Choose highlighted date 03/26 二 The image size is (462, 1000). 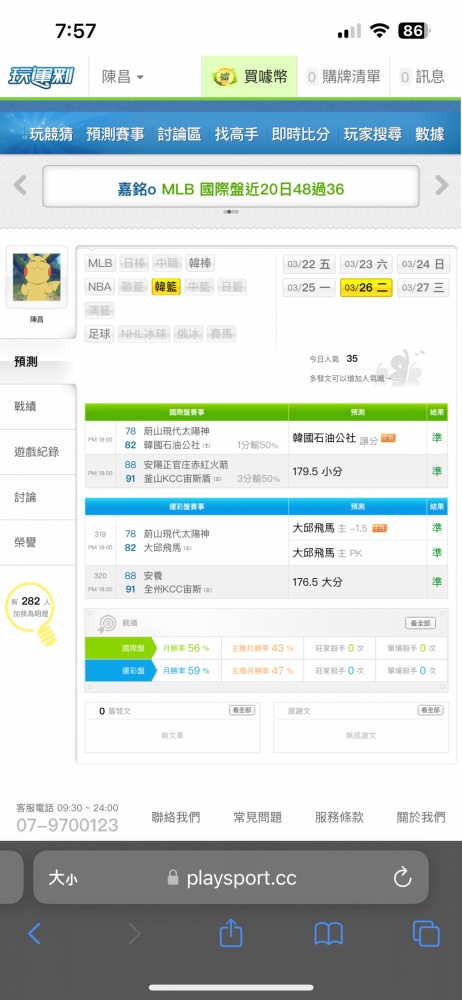(x=366, y=288)
